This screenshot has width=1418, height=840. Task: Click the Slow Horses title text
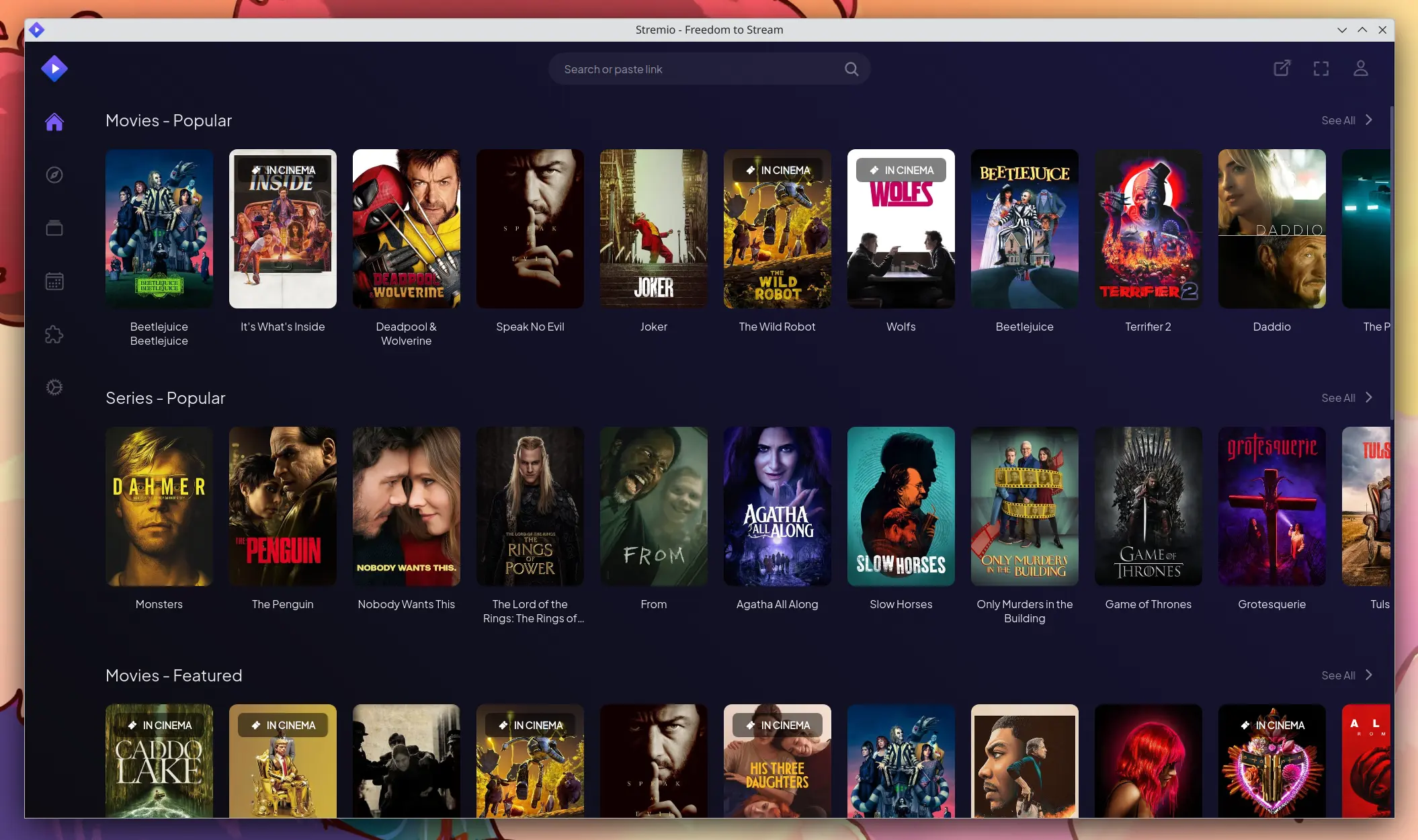[x=901, y=604]
